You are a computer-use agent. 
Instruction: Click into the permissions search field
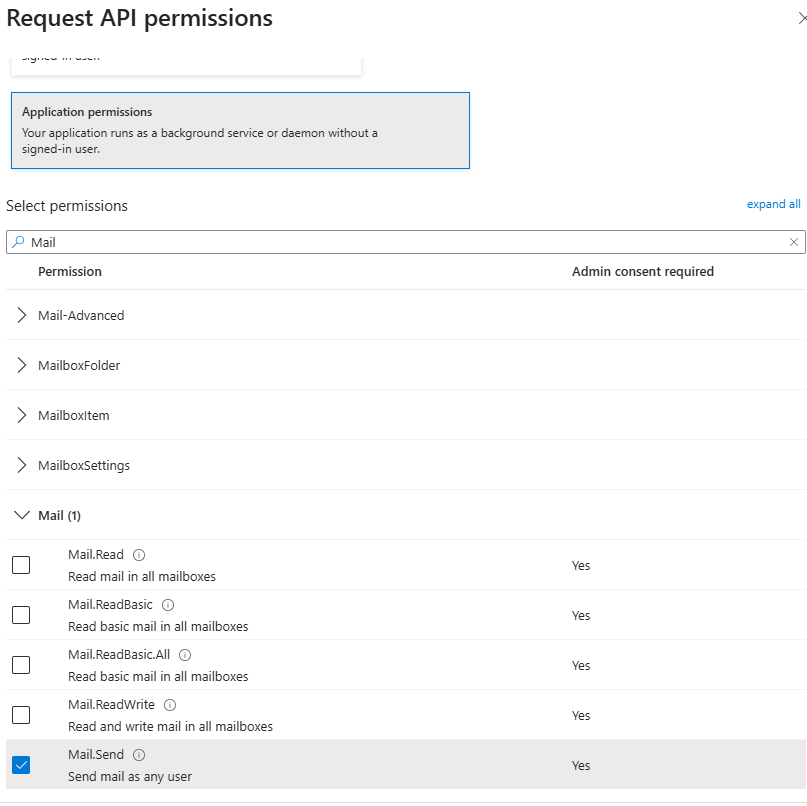click(x=400, y=242)
